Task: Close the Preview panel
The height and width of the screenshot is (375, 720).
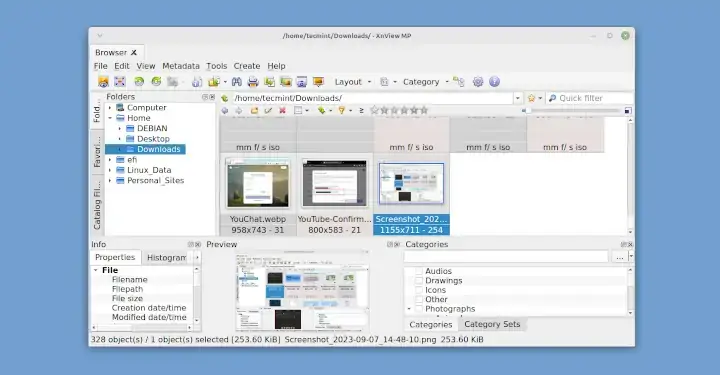Action: pos(397,244)
